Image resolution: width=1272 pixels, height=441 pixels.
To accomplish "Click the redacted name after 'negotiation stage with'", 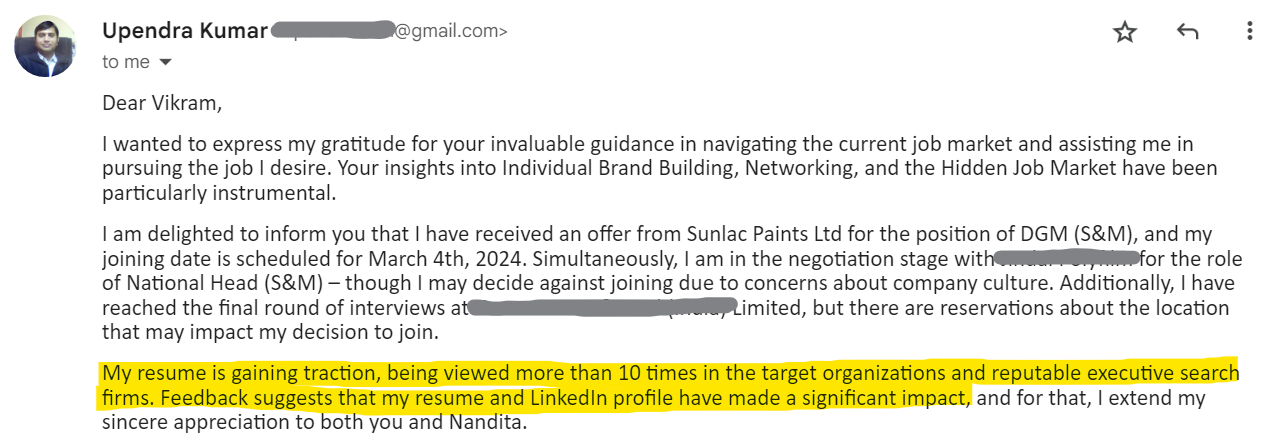I will (x=1060, y=259).
